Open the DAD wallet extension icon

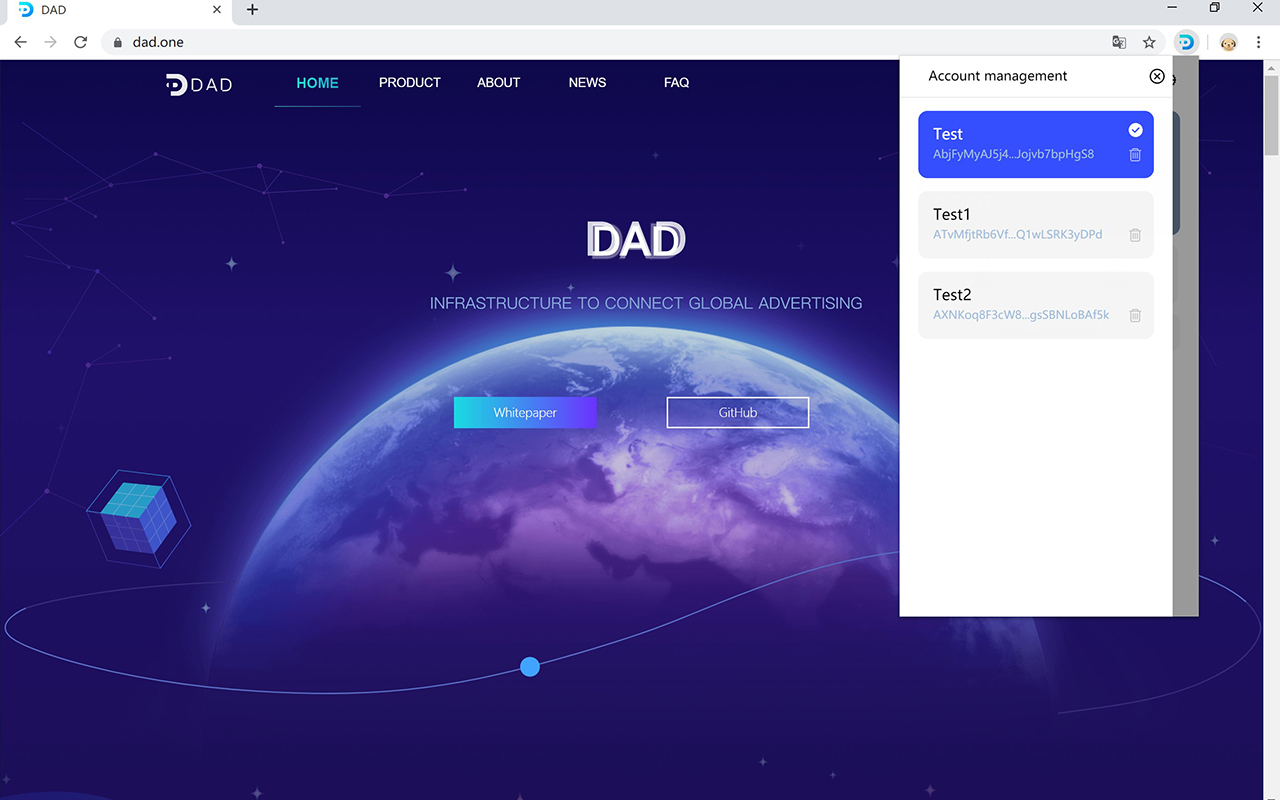pyautogui.click(x=1185, y=42)
